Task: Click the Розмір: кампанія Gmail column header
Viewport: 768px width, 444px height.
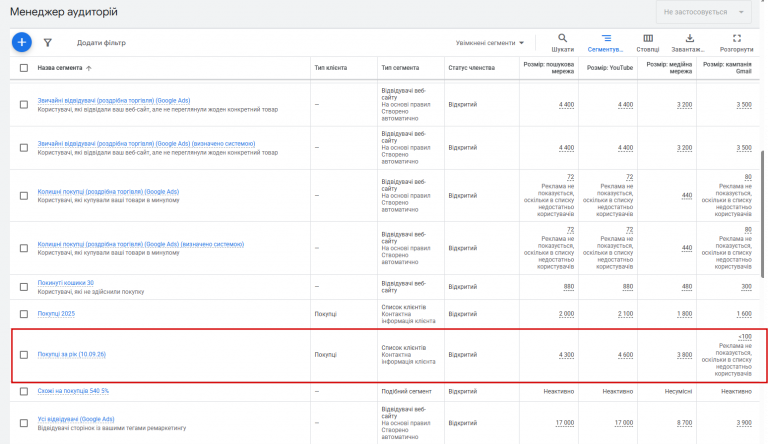Action: pos(727,68)
